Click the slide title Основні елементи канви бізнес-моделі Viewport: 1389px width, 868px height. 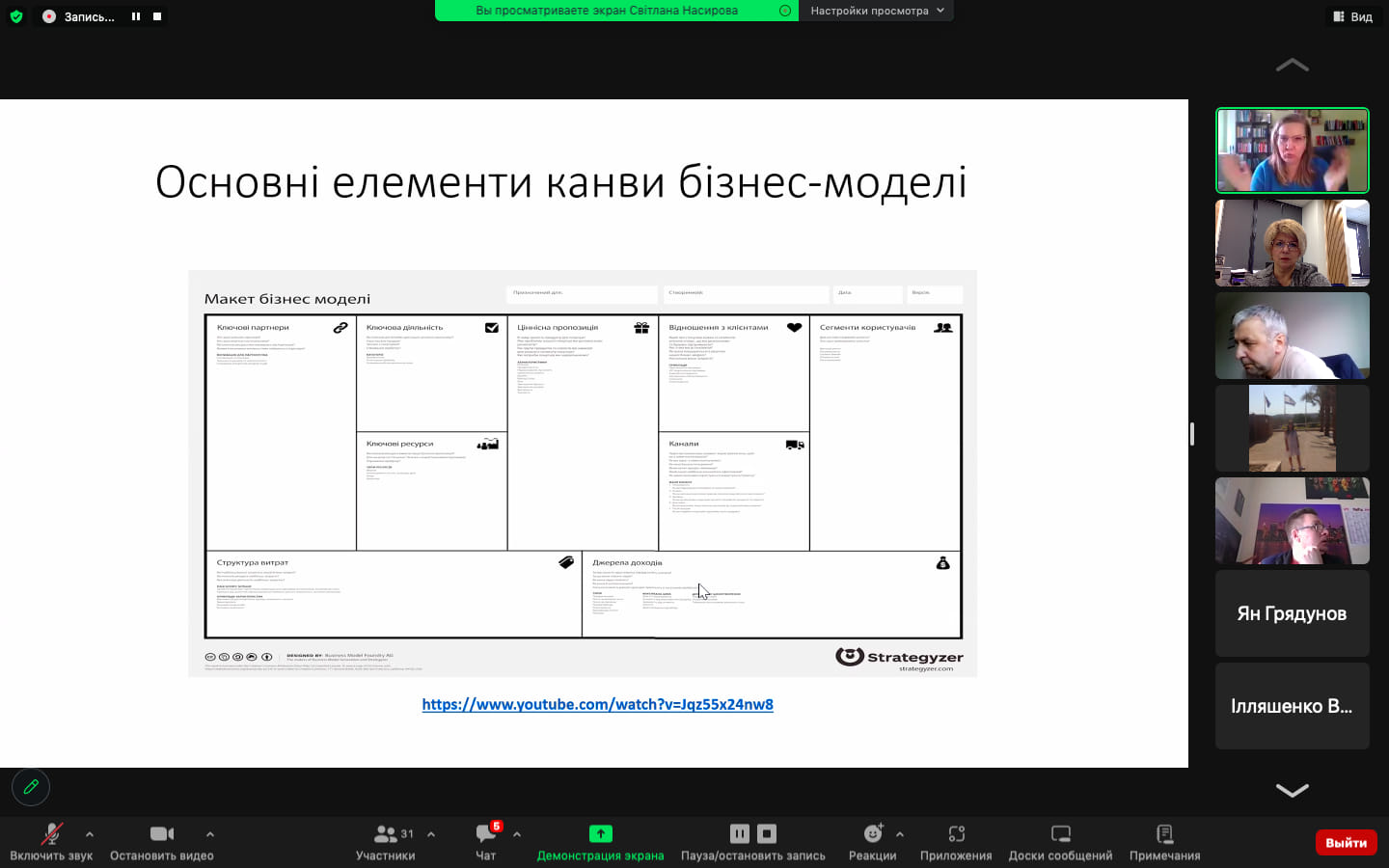(561, 182)
